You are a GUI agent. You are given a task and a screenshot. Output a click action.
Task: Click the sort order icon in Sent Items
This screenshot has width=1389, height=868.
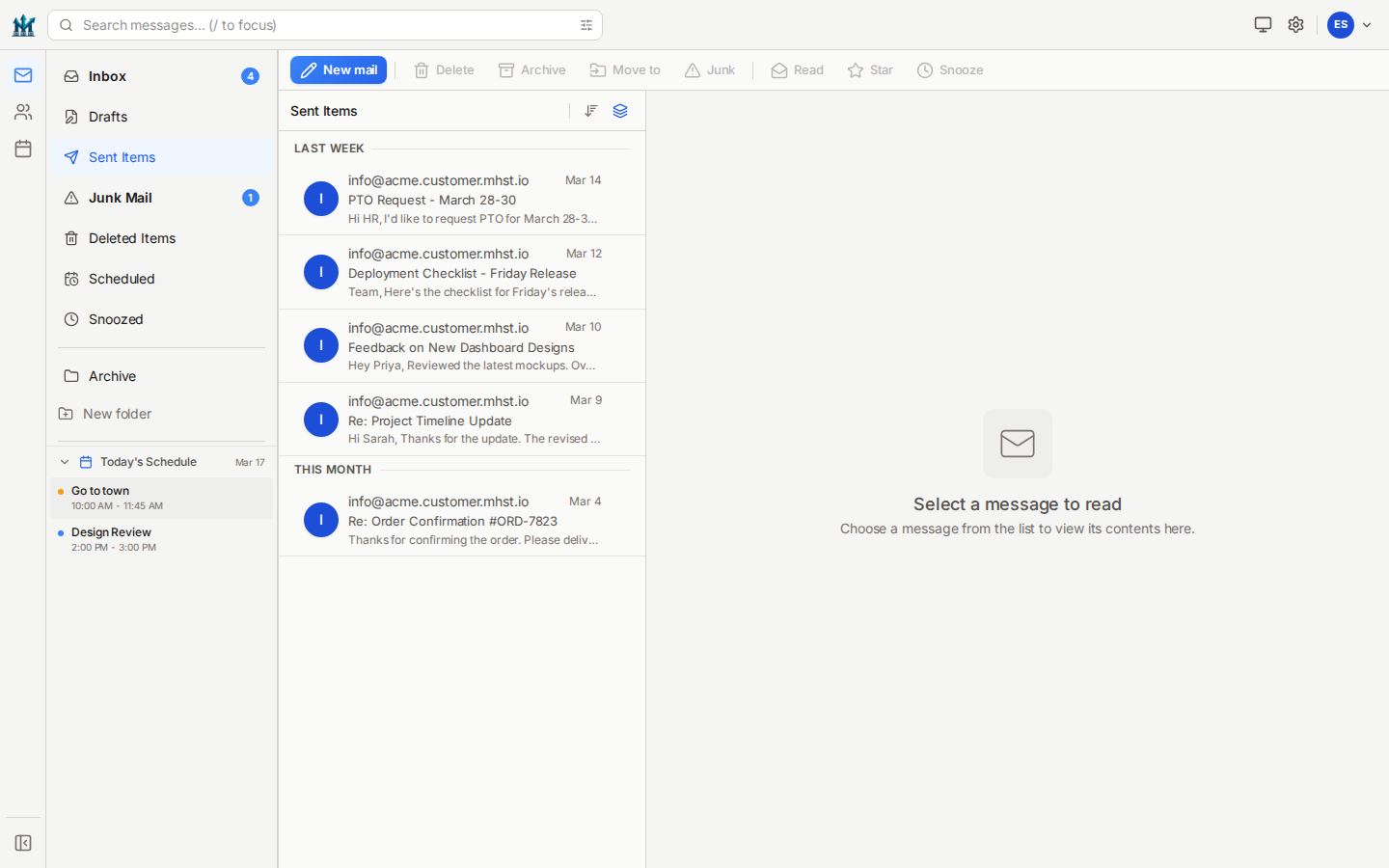[591, 111]
